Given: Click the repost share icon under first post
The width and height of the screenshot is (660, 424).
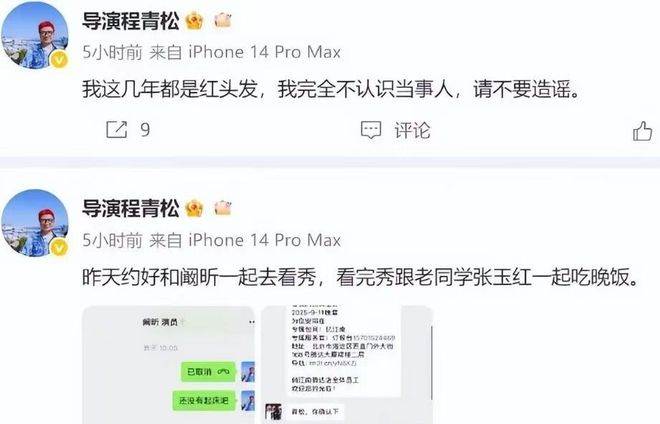Looking at the screenshot, I should [x=117, y=130].
